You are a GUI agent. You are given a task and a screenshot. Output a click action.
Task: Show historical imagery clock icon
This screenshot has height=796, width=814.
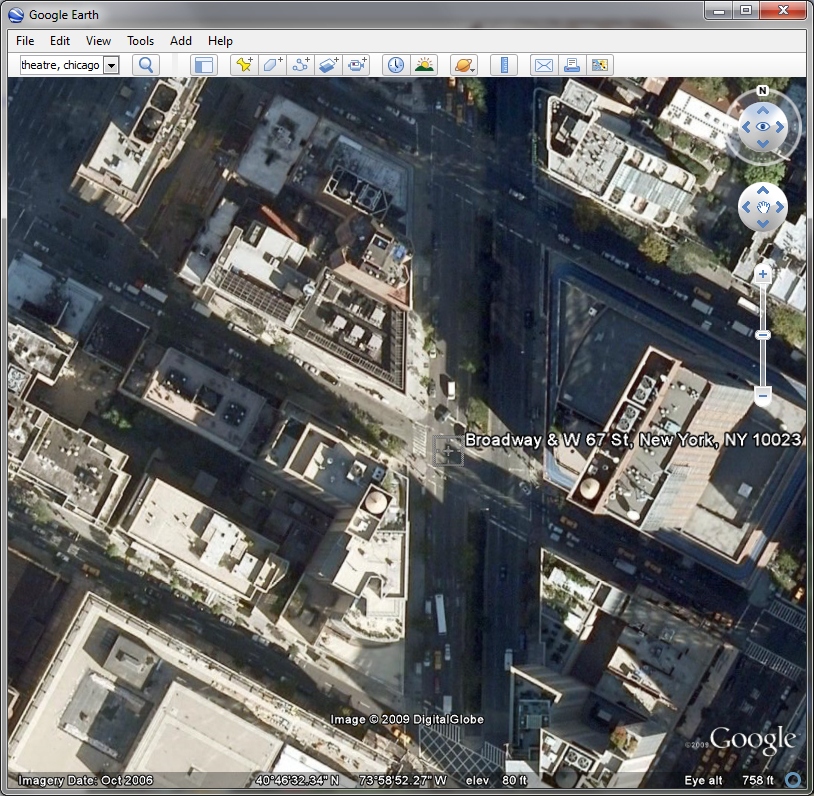pyautogui.click(x=396, y=65)
